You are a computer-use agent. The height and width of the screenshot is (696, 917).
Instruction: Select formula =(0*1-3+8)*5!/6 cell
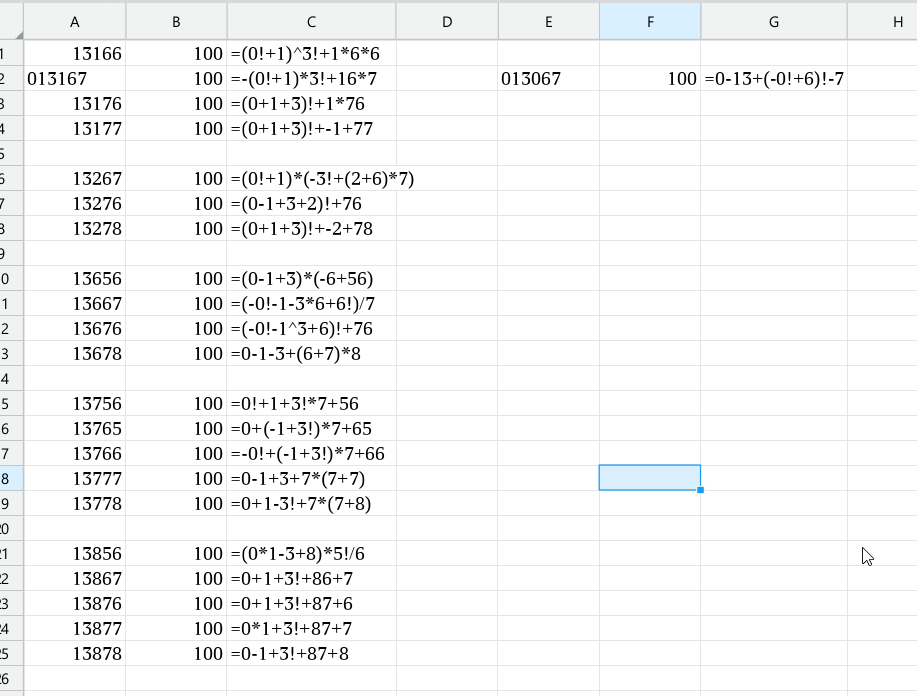click(x=311, y=554)
